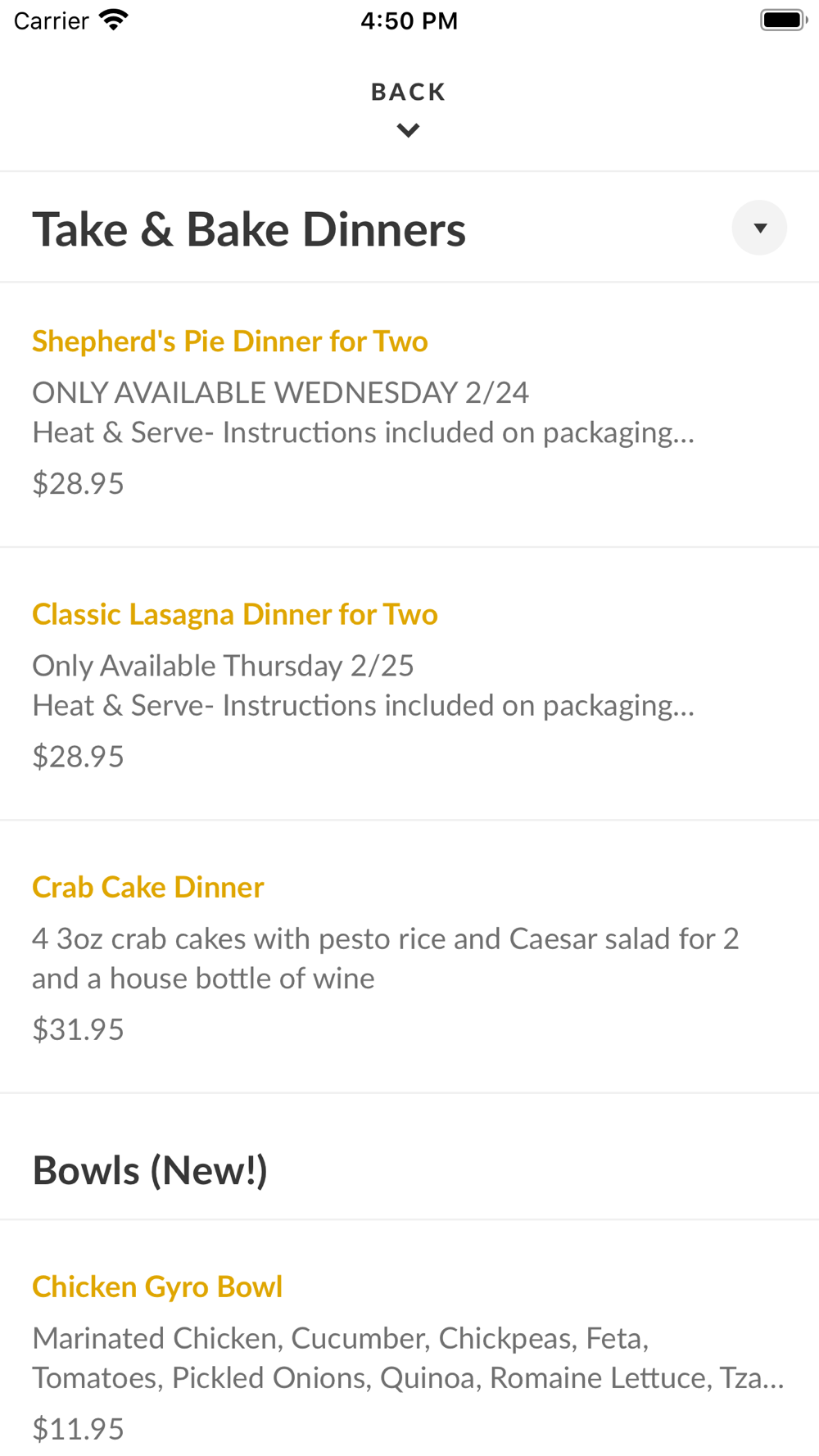Tap the BACK label at top
Image resolution: width=819 pixels, height=1456 pixels.
point(408,92)
